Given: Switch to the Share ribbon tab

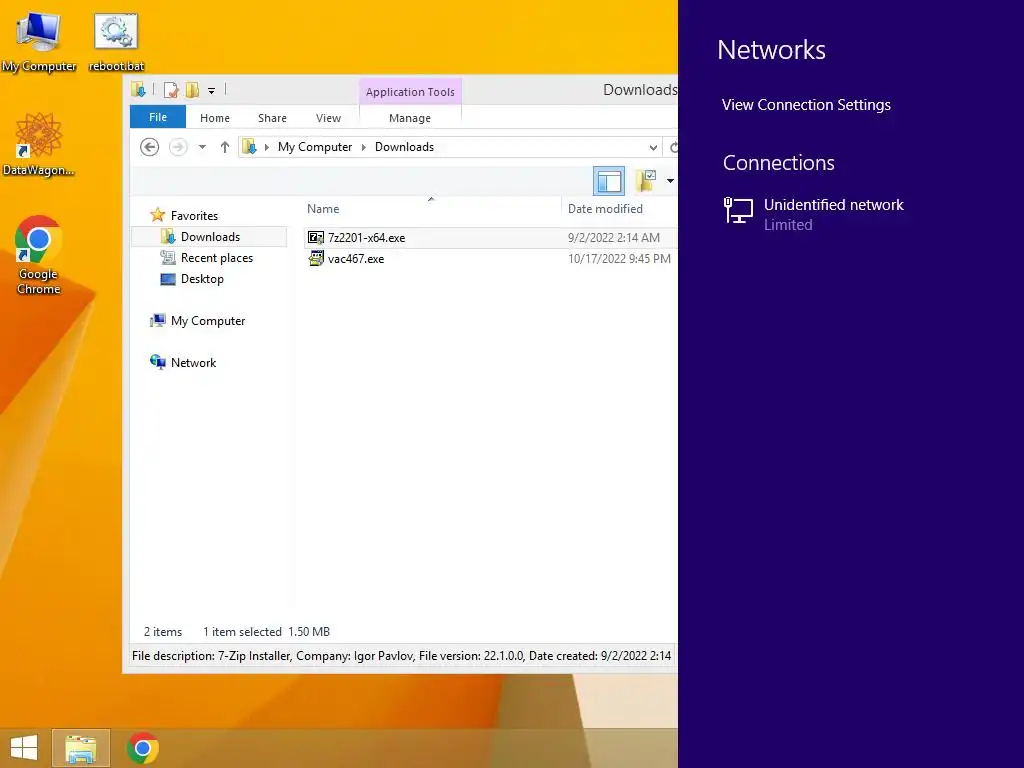Looking at the screenshot, I should tap(272, 118).
